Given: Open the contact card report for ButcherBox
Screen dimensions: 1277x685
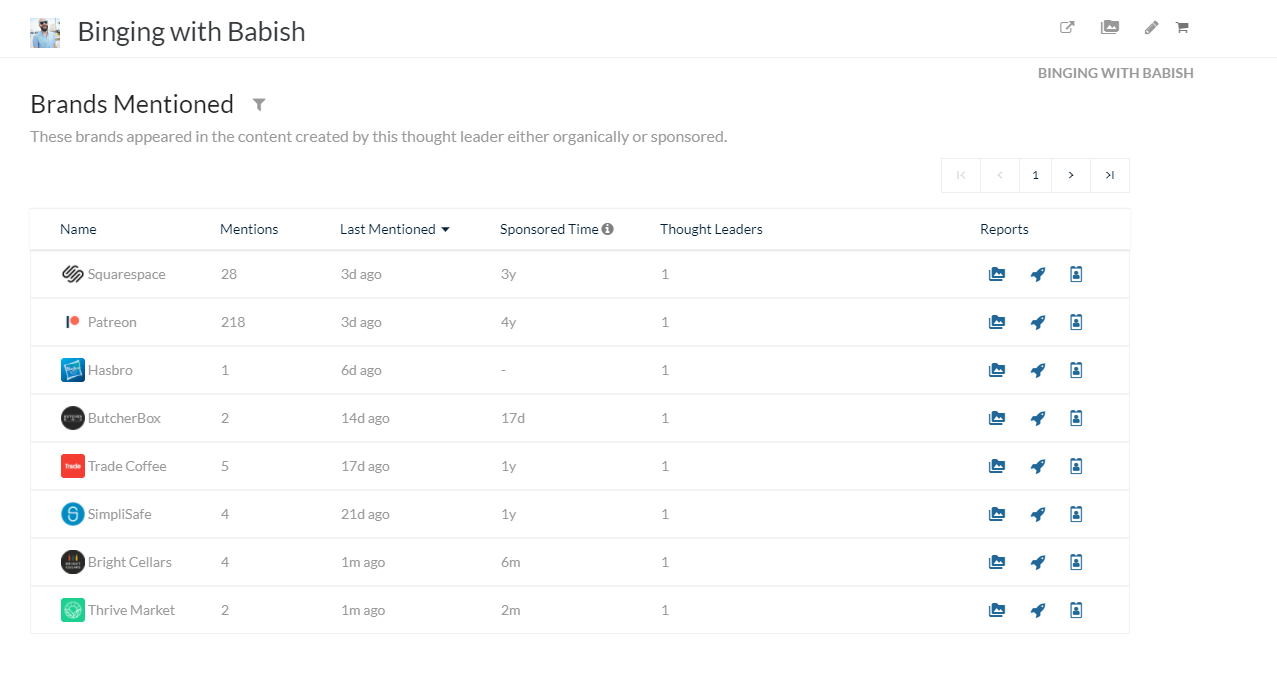Looking at the screenshot, I should tap(1076, 418).
